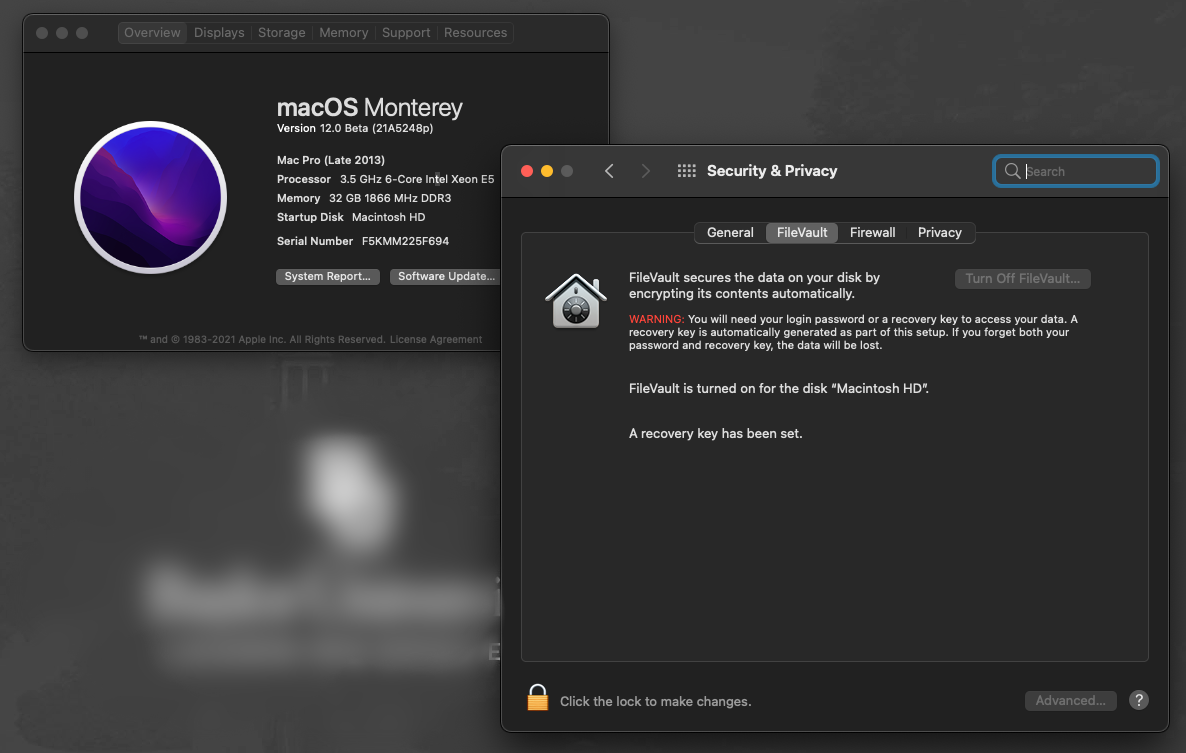
Task: Click 'Click the lock to make changes.' text
Action: click(x=655, y=702)
